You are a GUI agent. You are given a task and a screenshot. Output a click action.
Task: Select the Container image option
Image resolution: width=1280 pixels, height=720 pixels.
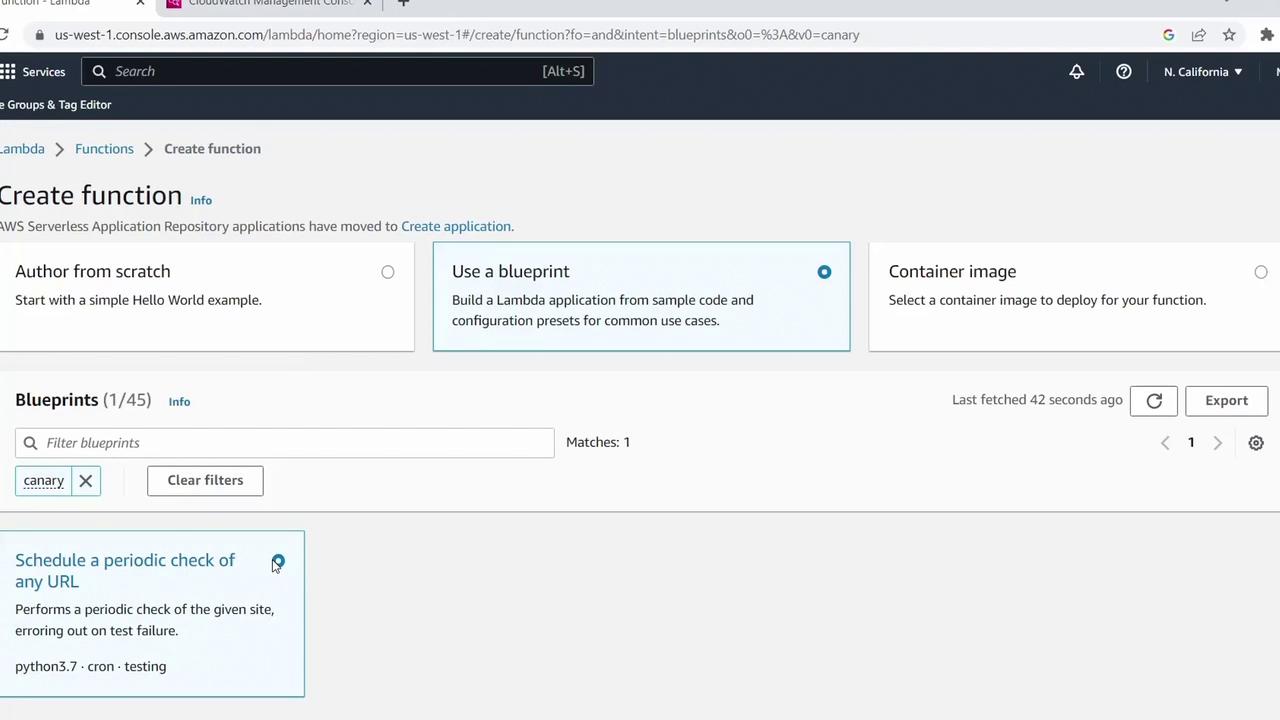pyautogui.click(x=1261, y=272)
